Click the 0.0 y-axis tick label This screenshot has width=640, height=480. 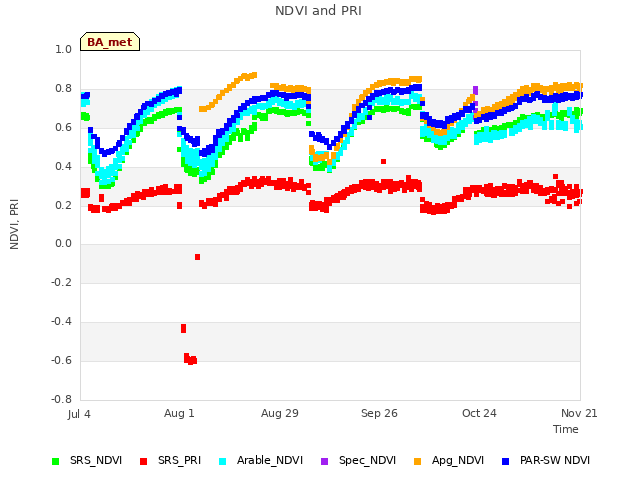(63, 244)
